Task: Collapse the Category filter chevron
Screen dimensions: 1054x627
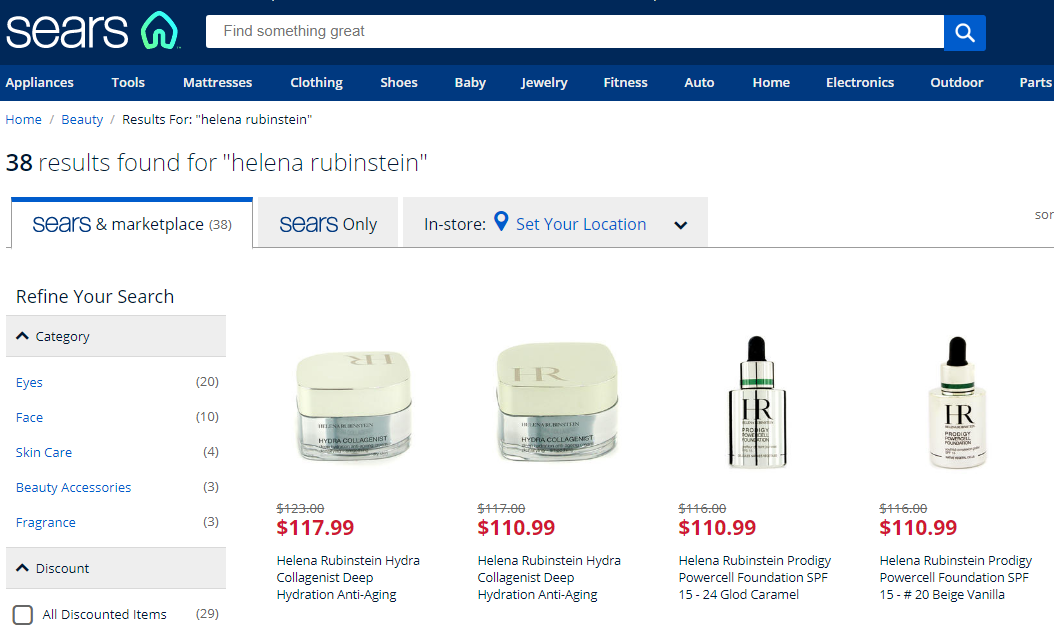Action: pos(22,336)
